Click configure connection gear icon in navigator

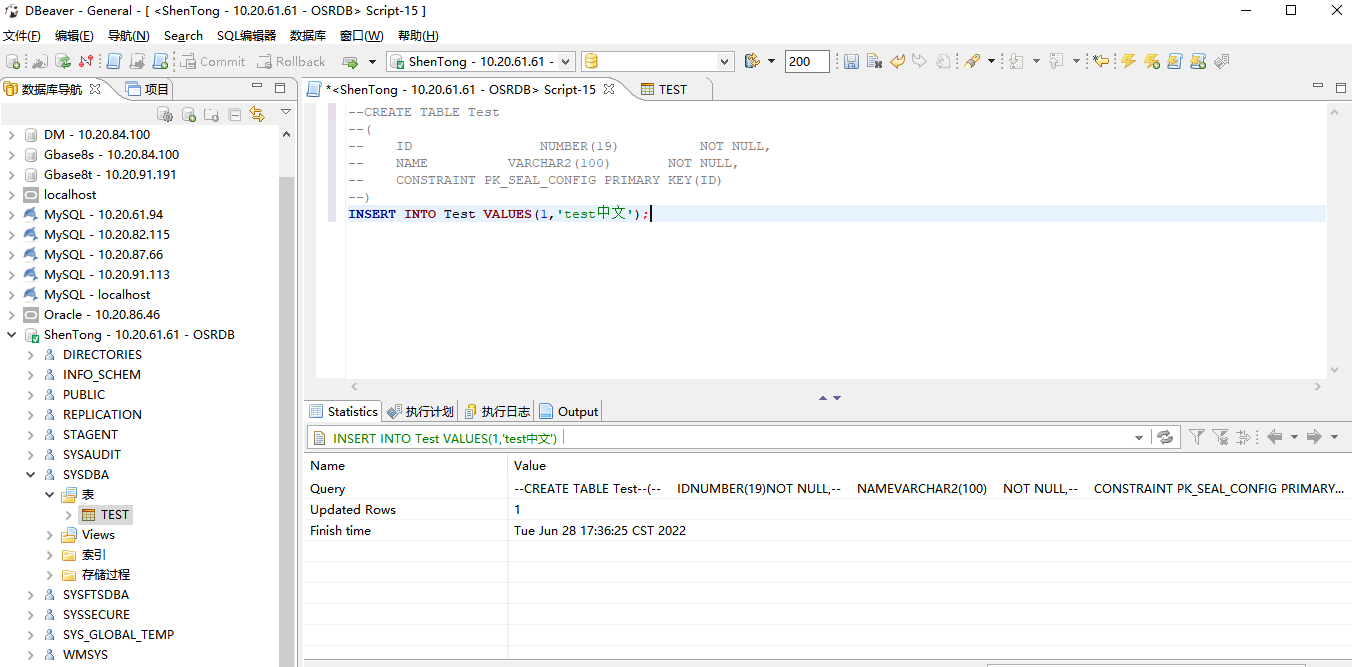pos(165,114)
